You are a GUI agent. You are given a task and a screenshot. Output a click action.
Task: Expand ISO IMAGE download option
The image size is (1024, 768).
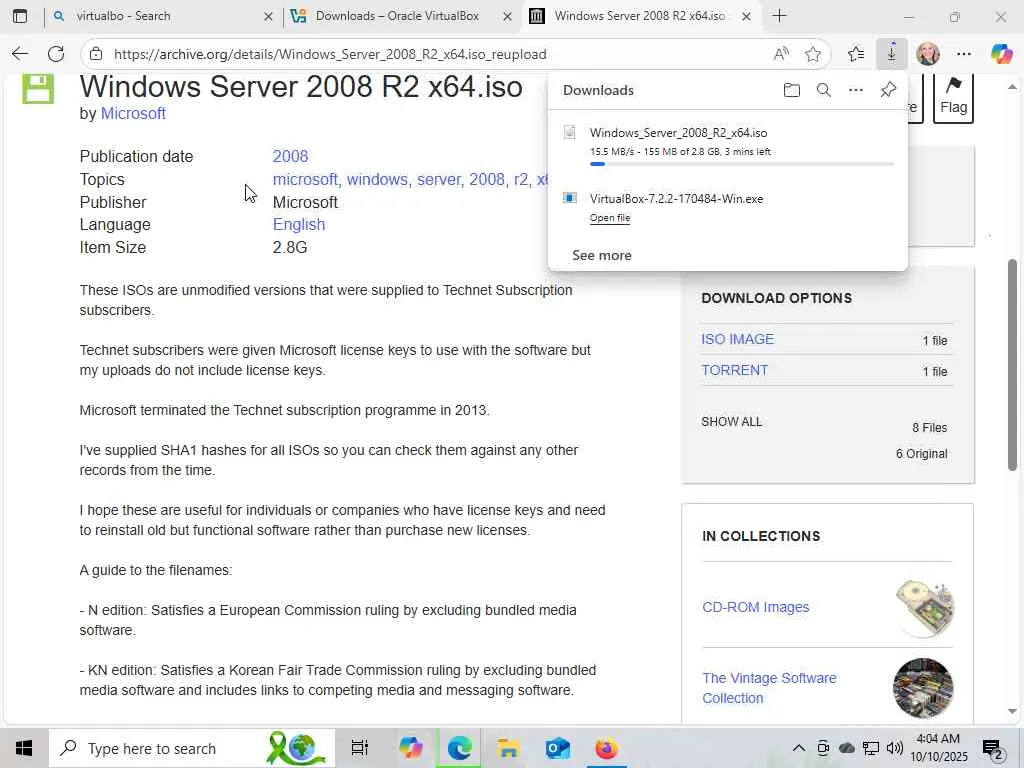click(x=737, y=340)
